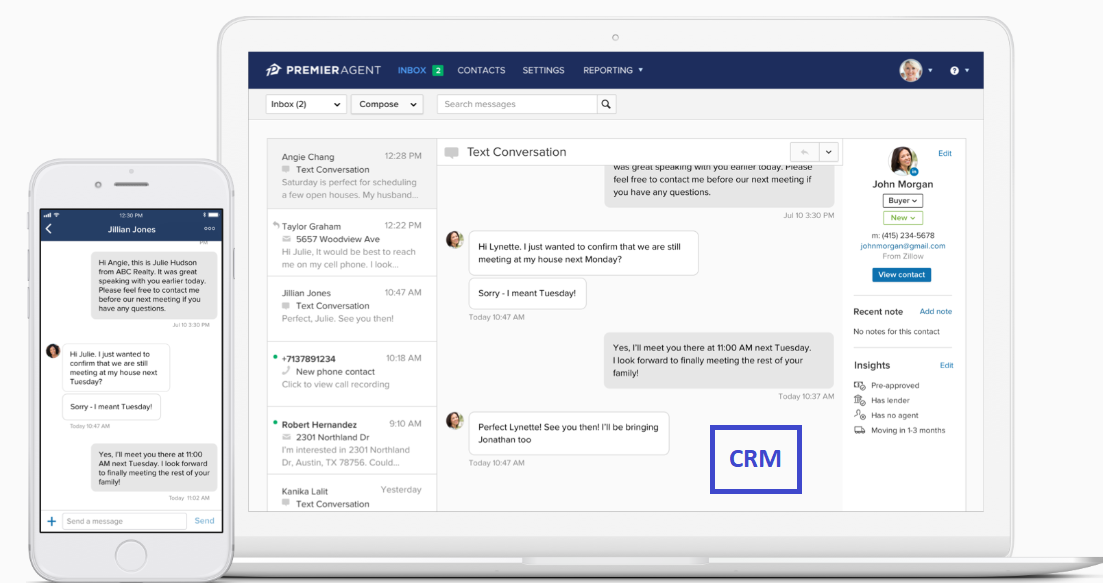The image size is (1103, 583).
Task: Open the help question mark icon
Action: [954, 70]
